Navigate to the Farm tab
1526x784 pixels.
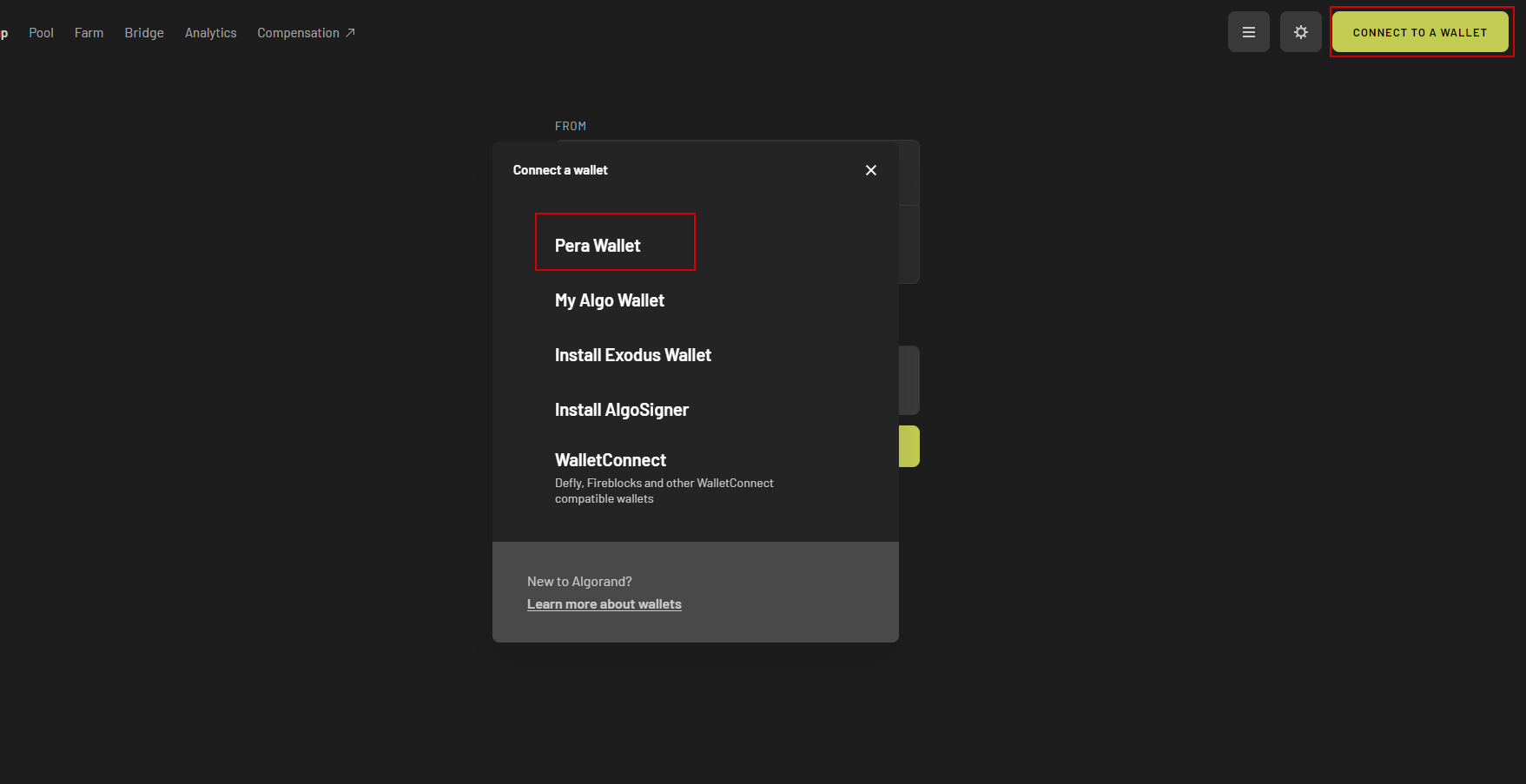89,33
